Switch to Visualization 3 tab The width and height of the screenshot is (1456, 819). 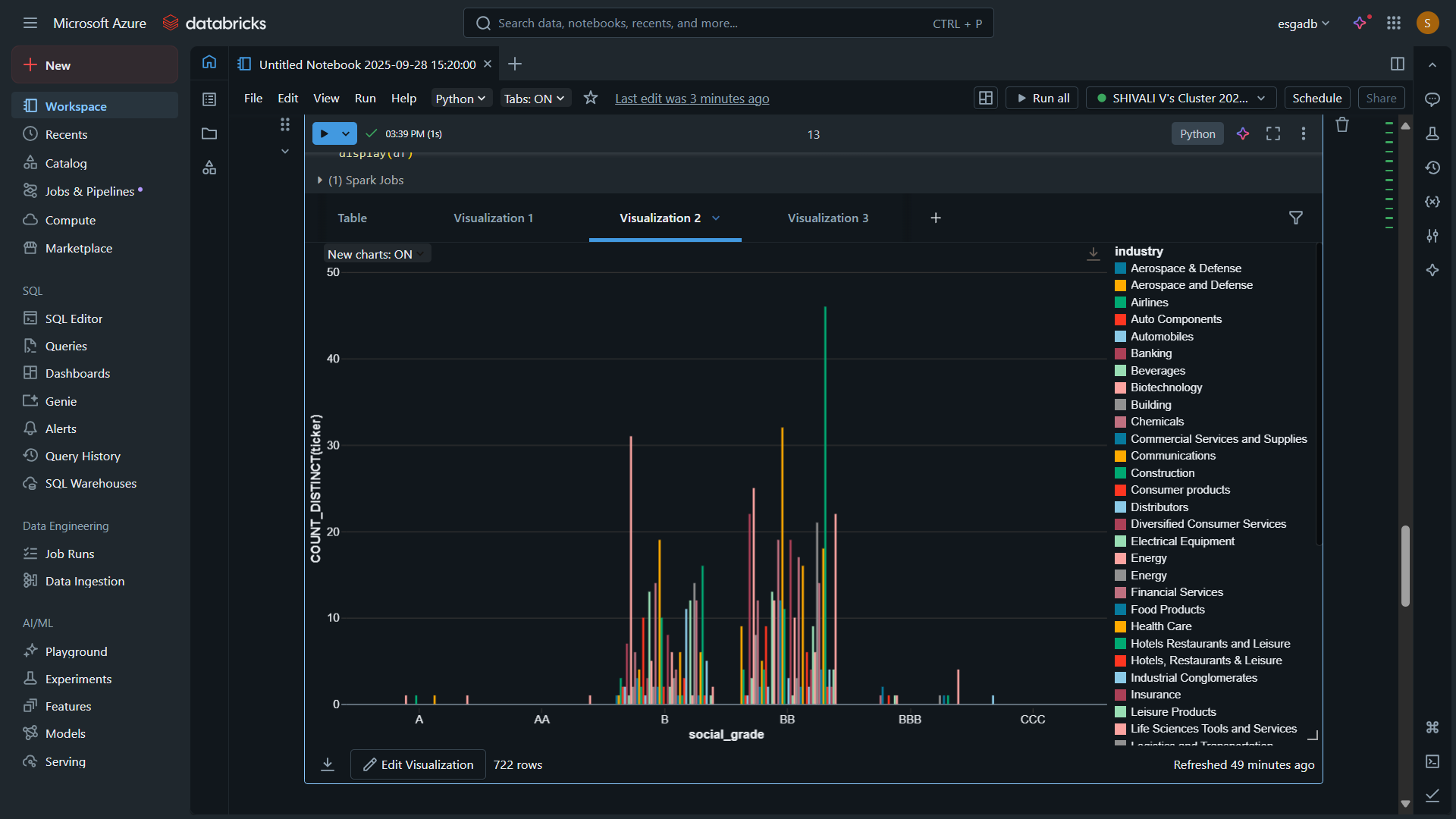pyautogui.click(x=828, y=218)
